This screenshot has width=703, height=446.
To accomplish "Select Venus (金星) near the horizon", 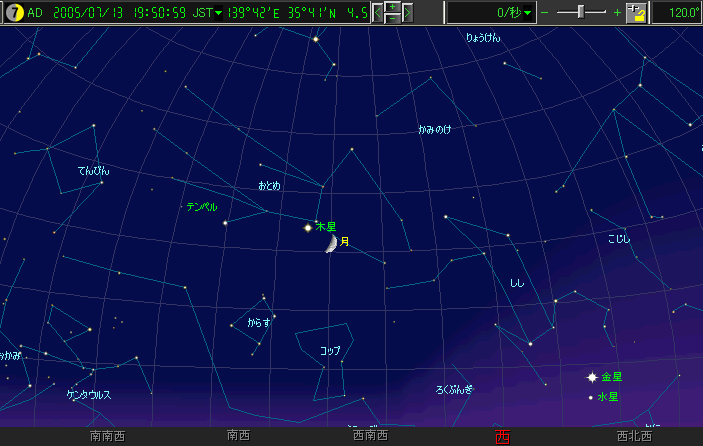I will (592, 377).
